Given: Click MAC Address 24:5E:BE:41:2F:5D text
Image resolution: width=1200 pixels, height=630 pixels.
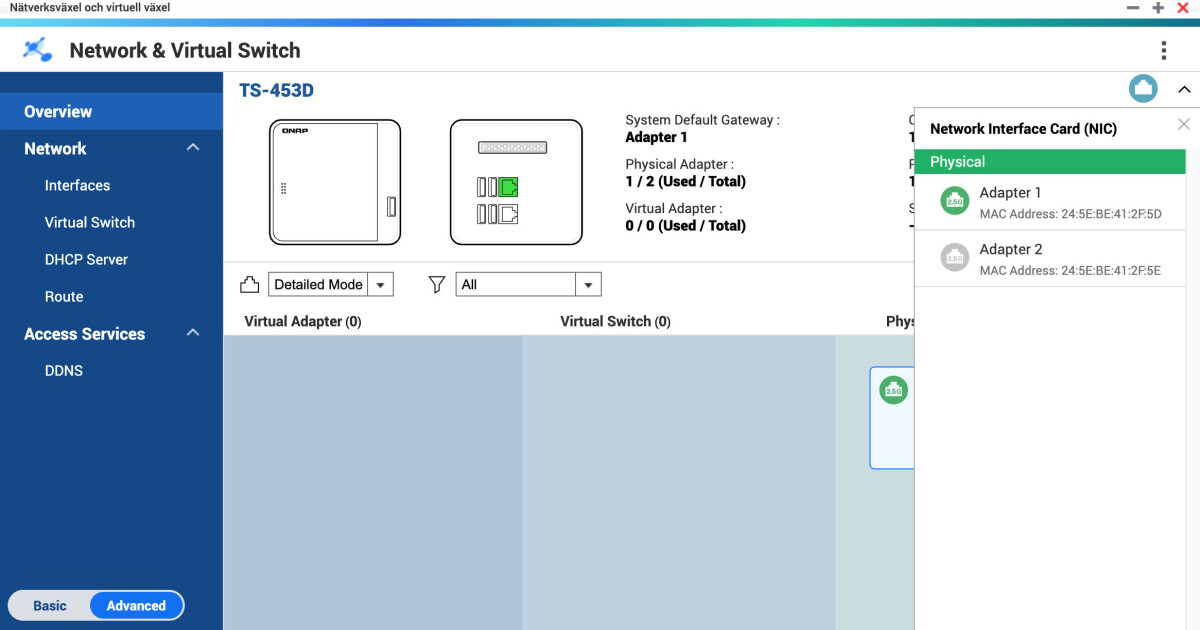Looking at the screenshot, I should click(1070, 214).
